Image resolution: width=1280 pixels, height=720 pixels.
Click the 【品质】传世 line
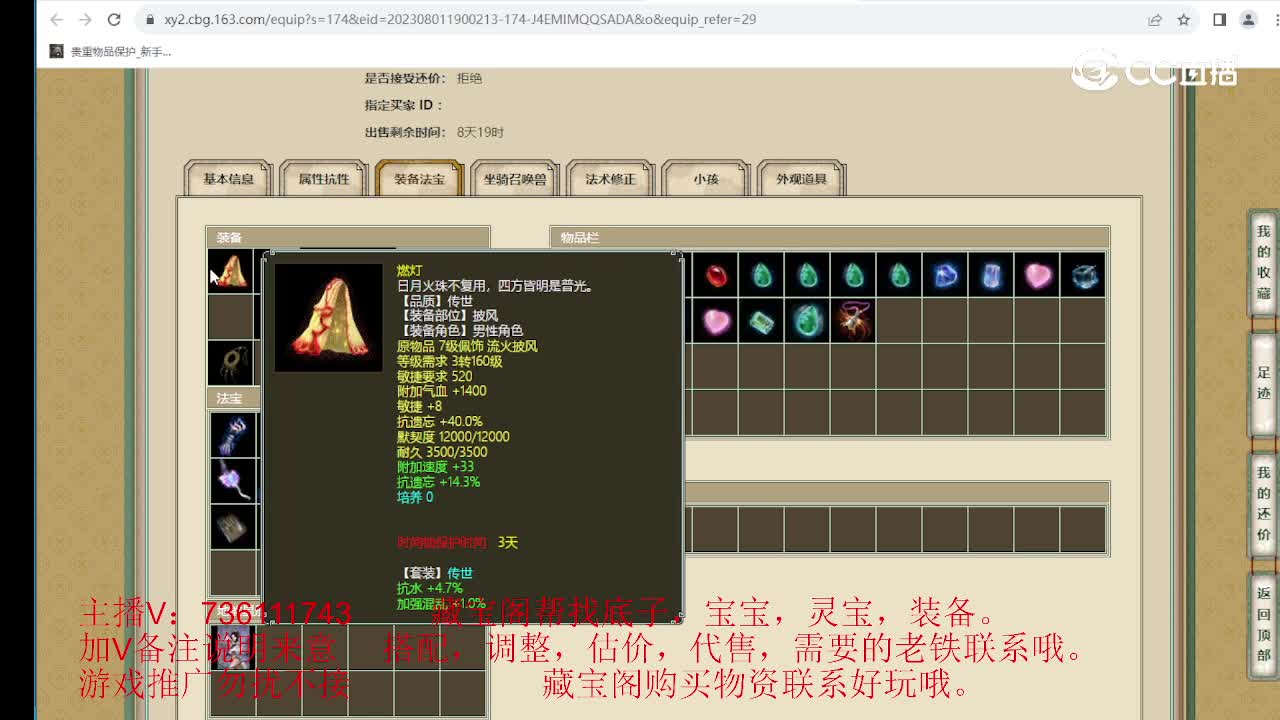click(435, 300)
